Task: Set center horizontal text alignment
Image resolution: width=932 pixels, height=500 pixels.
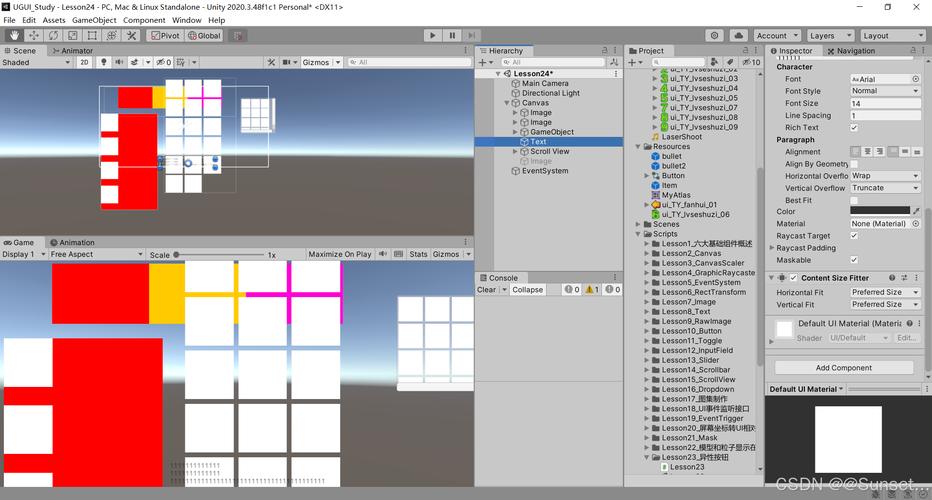Action: (868, 152)
